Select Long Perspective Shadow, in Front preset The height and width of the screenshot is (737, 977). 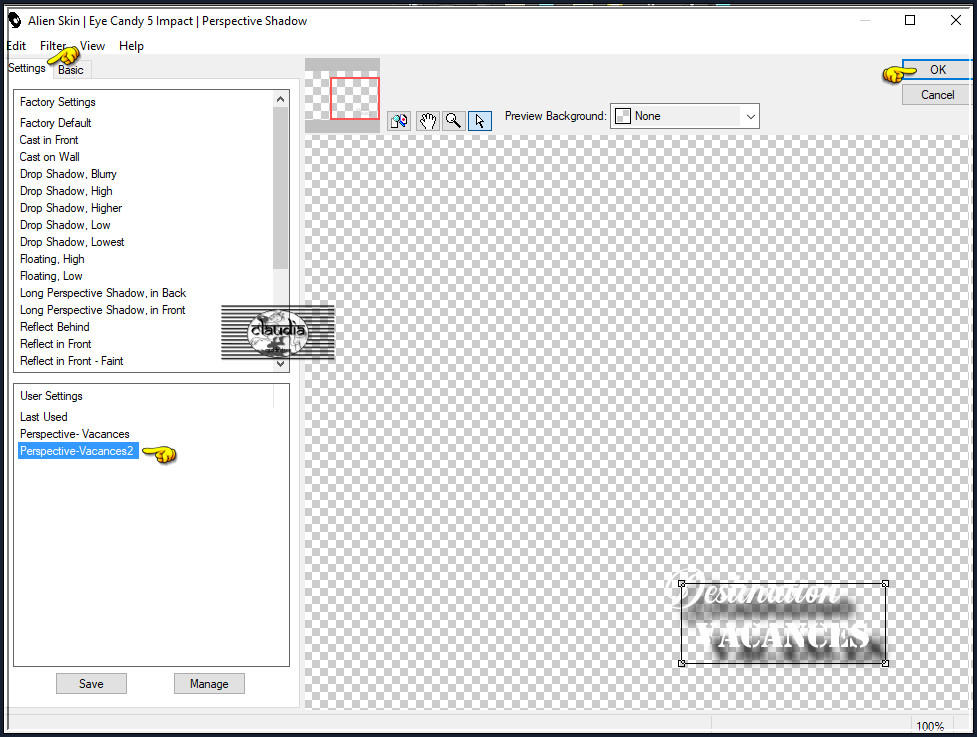102,310
